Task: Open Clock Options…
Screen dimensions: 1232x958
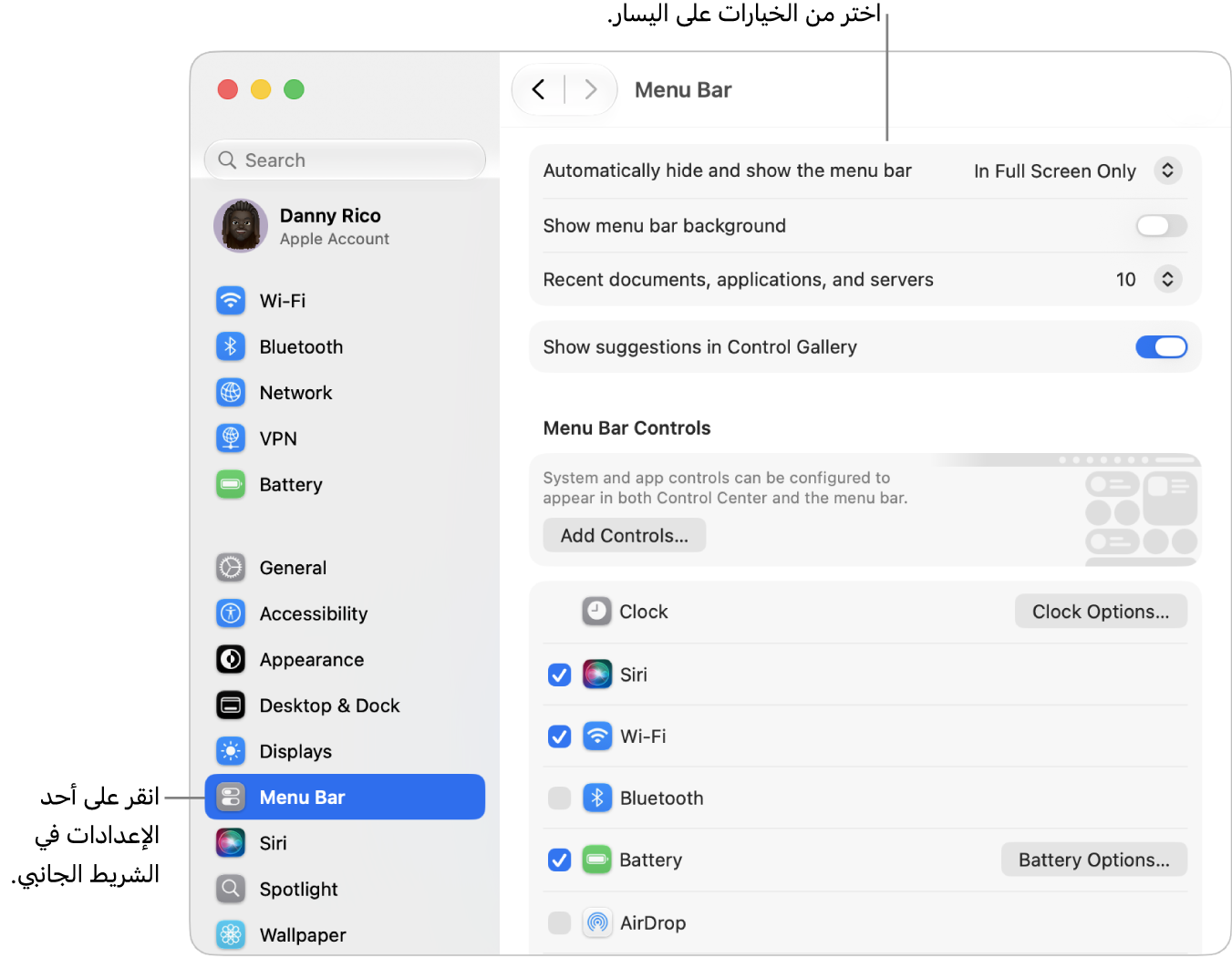Action: pyautogui.click(x=1101, y=612)
